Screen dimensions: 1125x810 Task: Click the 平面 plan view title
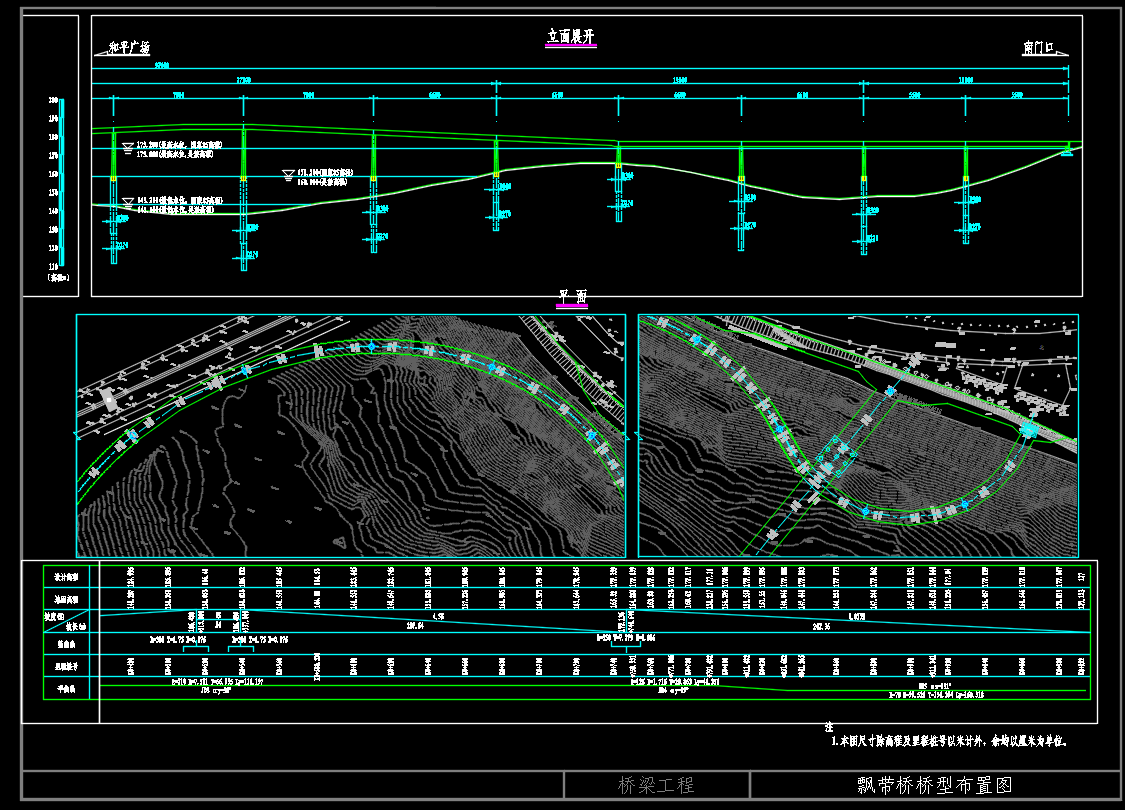click(572, 296)
